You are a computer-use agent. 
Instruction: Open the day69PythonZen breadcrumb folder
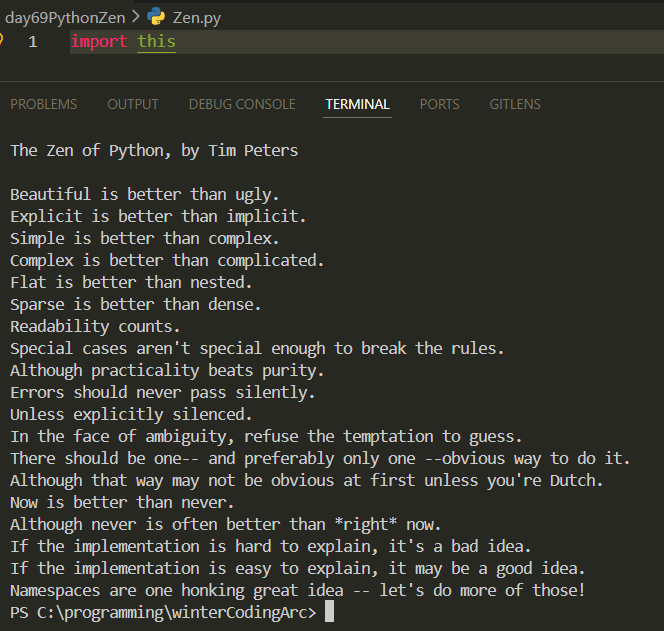[x=65, y=18]
